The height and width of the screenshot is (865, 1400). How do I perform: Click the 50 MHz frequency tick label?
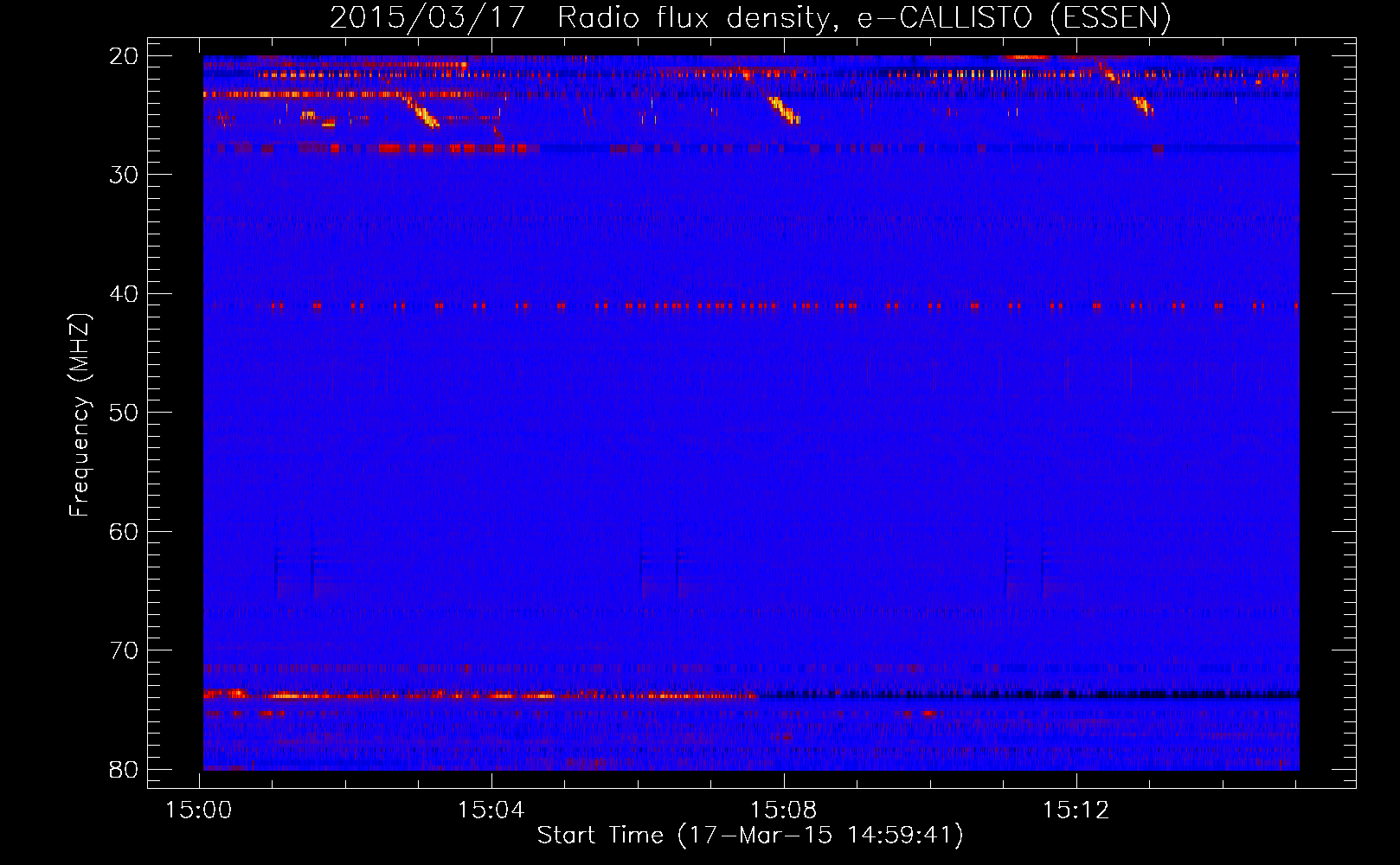point(124,412)
